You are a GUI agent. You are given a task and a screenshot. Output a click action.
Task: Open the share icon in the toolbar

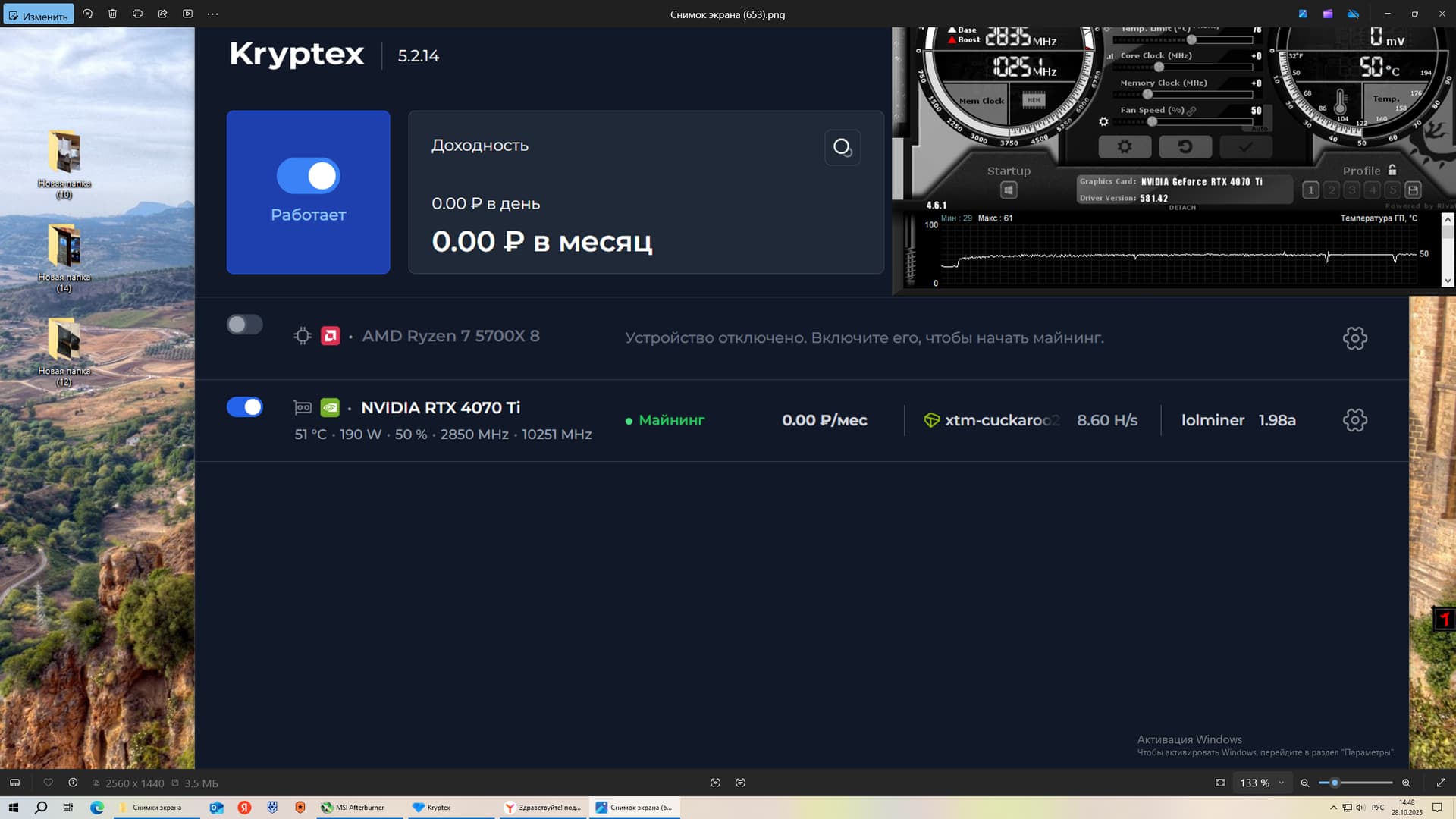162,14
